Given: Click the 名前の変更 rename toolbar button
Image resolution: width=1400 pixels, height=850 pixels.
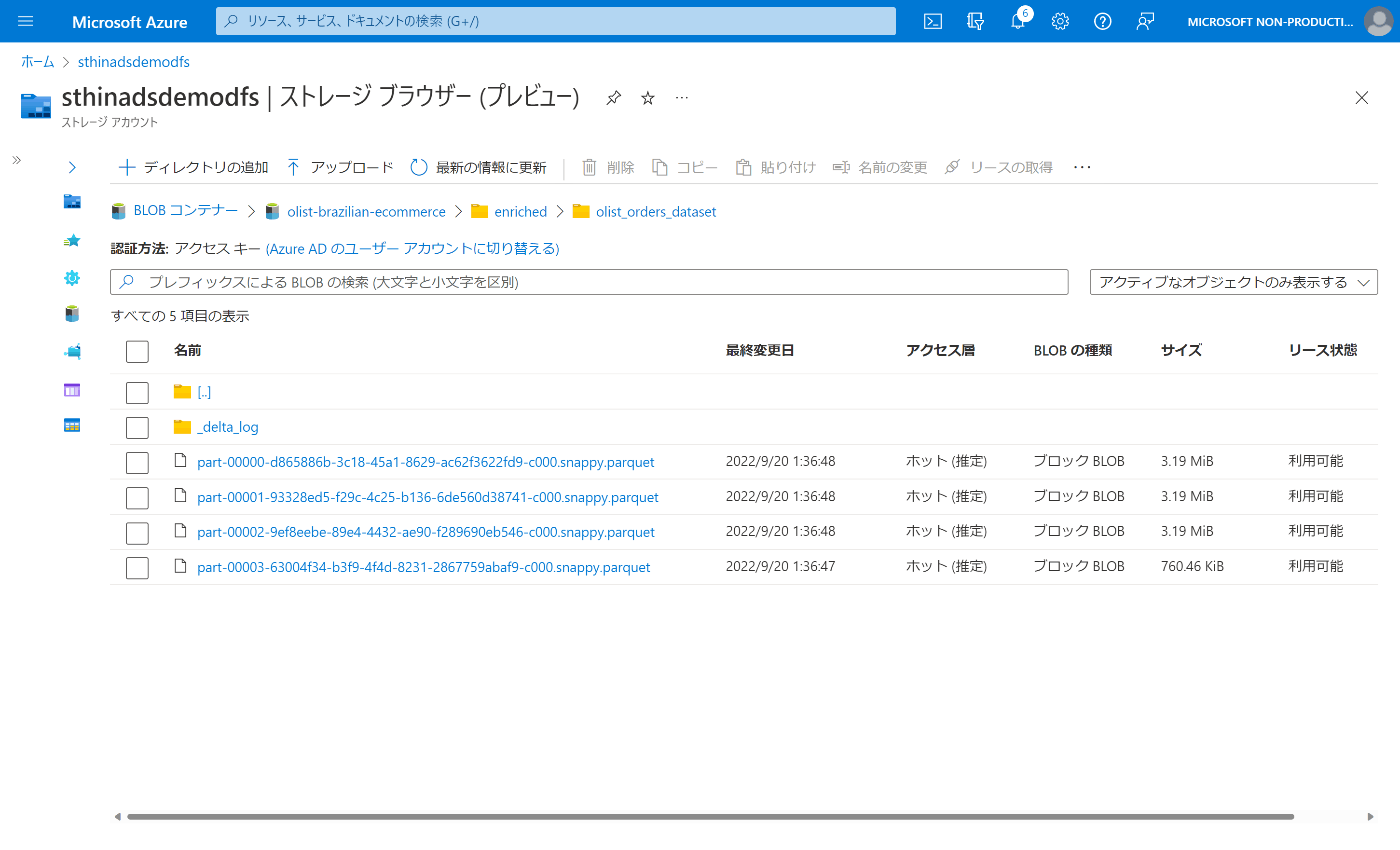Looking at the screenshot, I should click(x=880, y=167).
